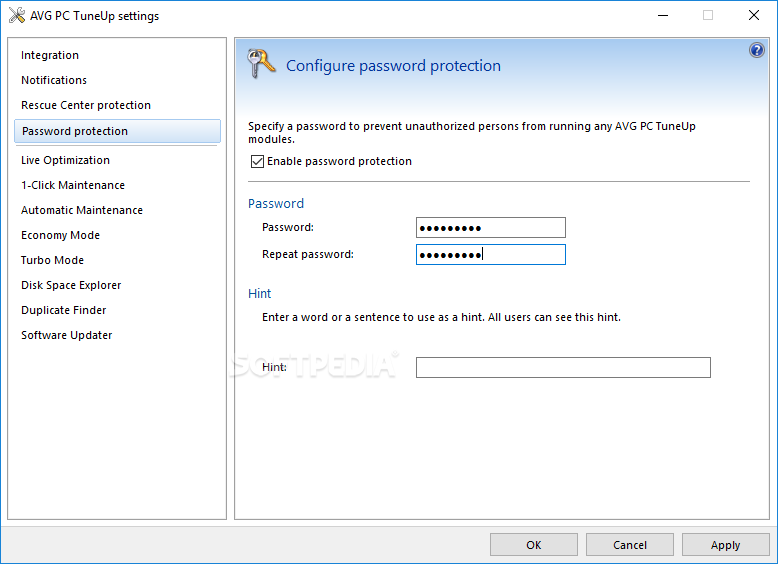Open the help question mark icon
The width and height of the screenshot is (778, 564).
pos(757,50)
